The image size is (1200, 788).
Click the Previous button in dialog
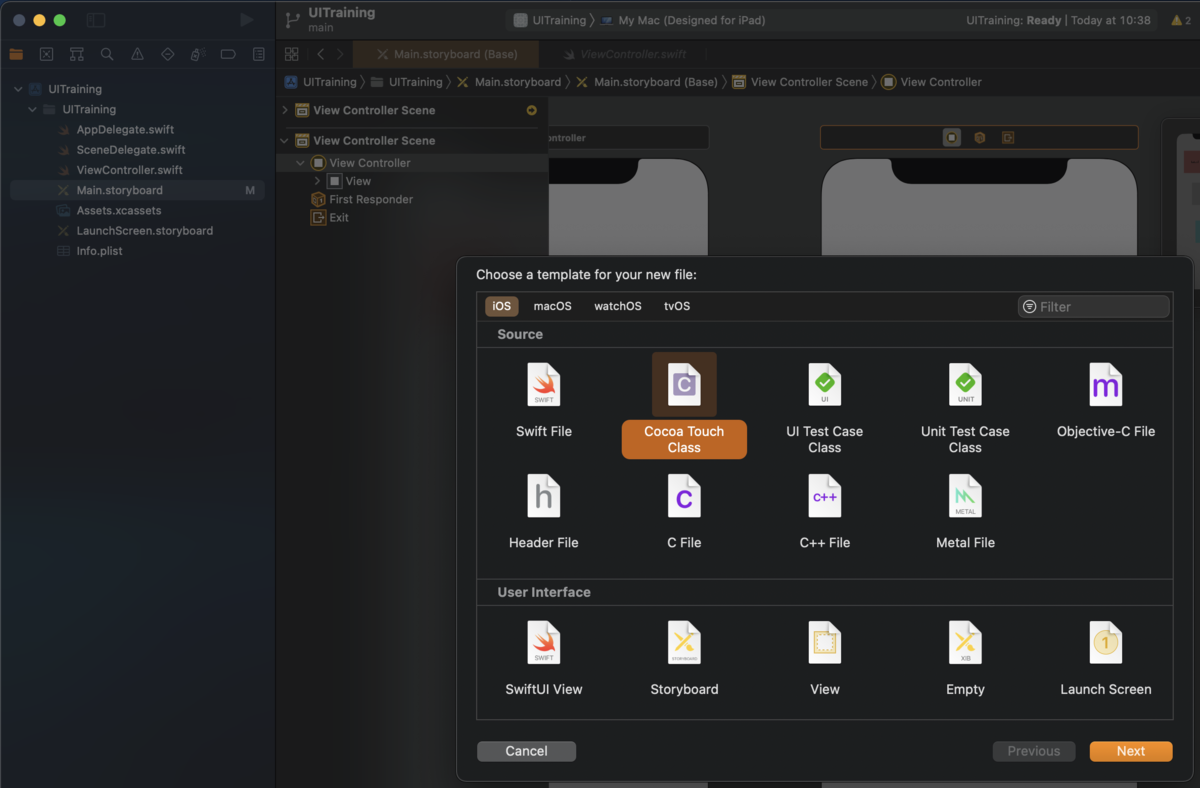click(x=1034, y=751)
